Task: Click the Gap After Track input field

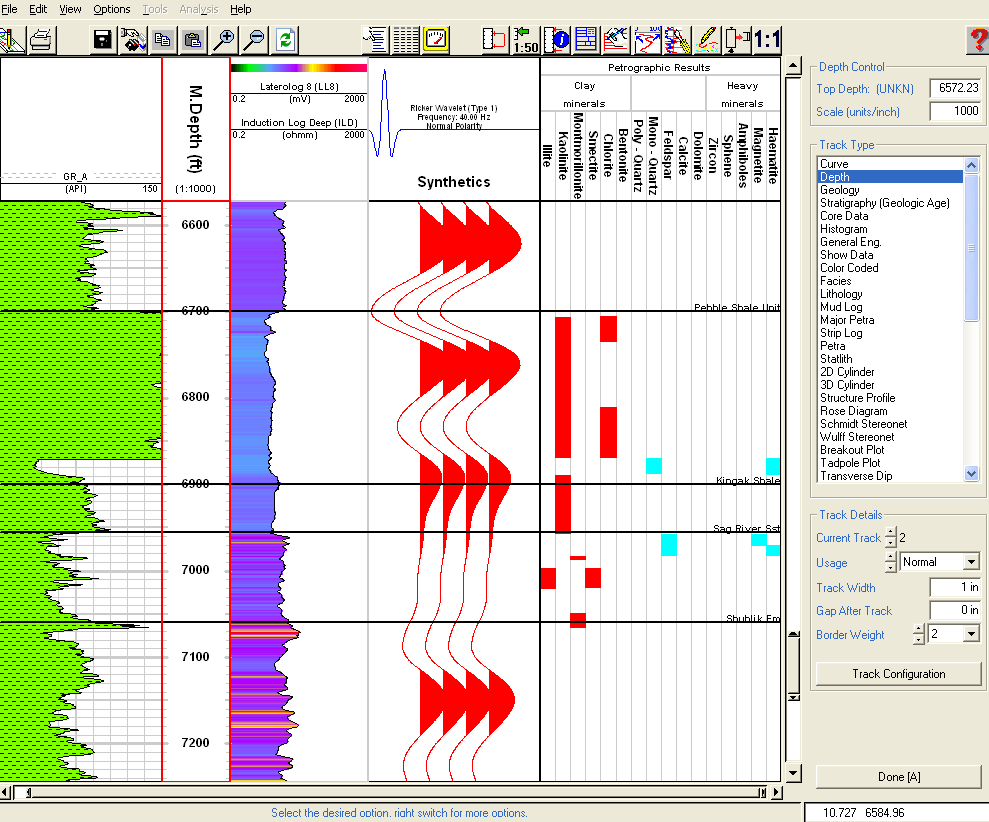Action: [955, 610]
